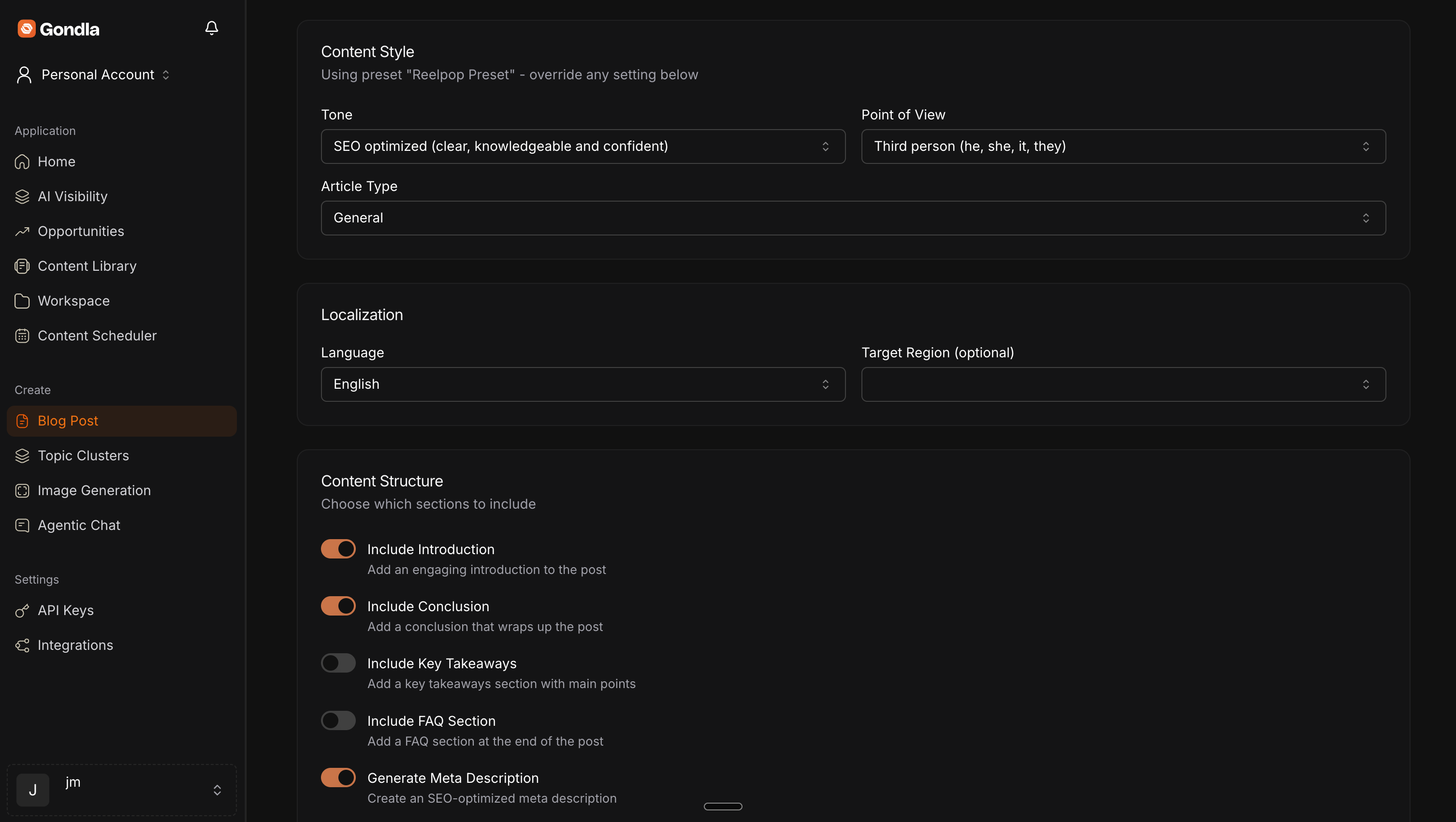The width and height of the screenshot is (1456, 822).
Task: Click the notification bell icon
Action: tap(211, 28)
